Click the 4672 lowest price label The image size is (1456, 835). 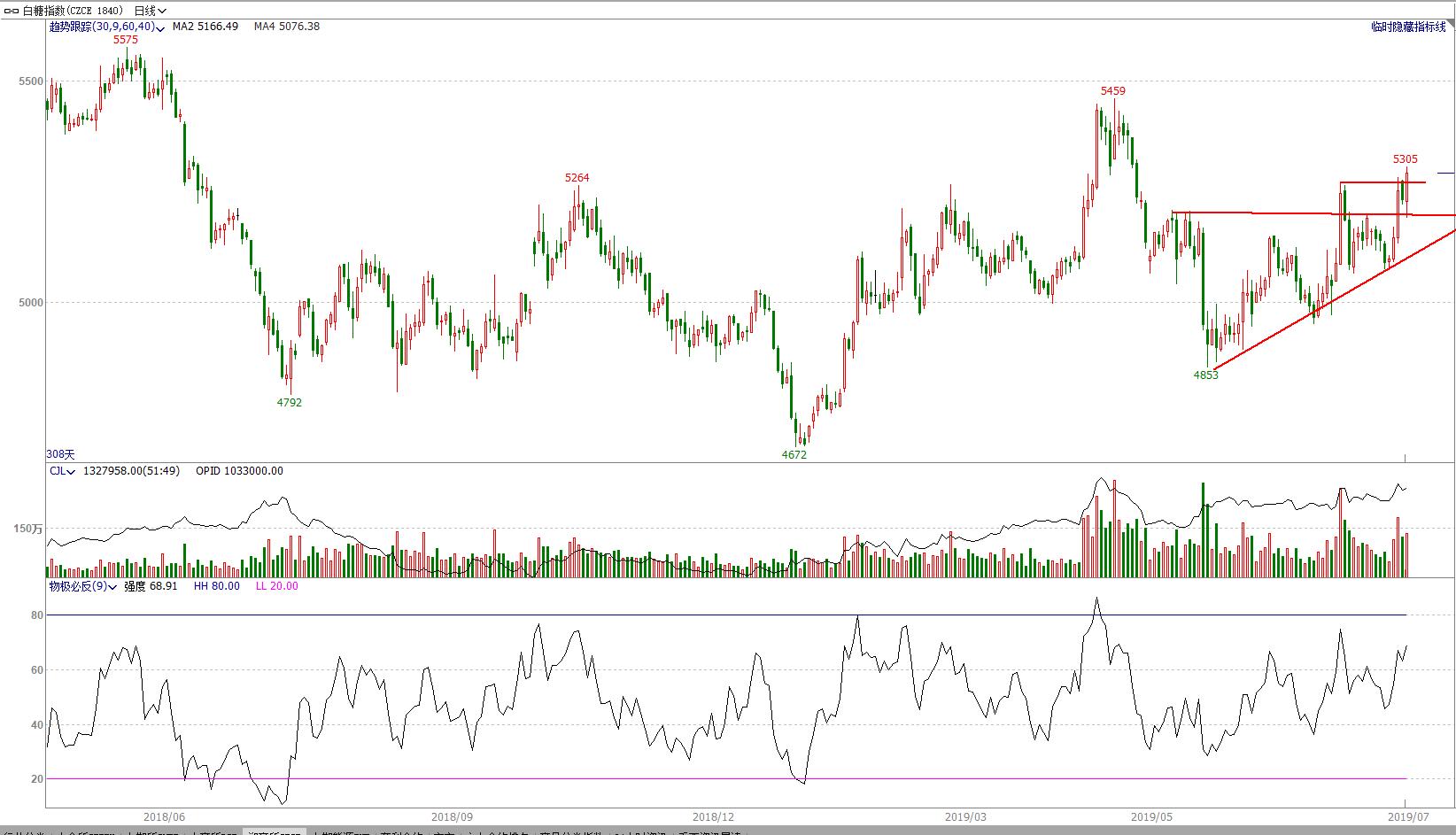tap(794, 455)
